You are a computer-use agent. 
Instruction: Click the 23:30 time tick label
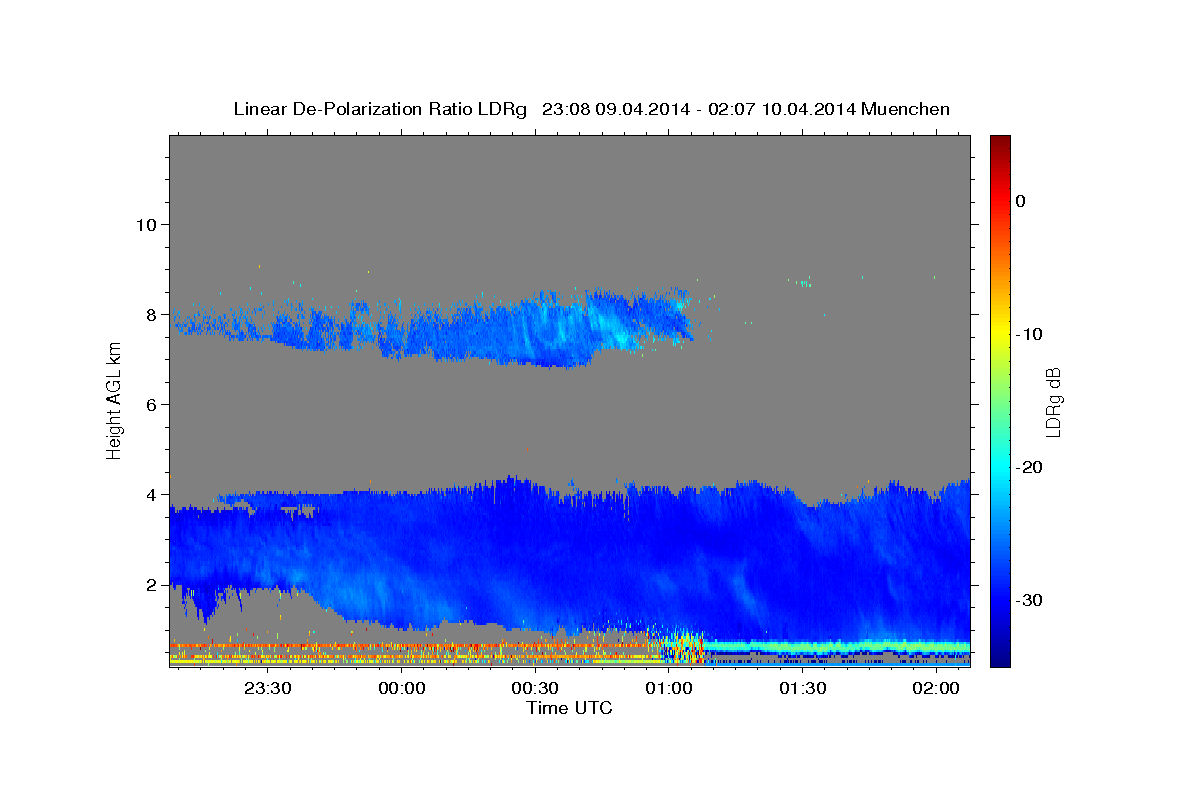[x=269, y=688]
